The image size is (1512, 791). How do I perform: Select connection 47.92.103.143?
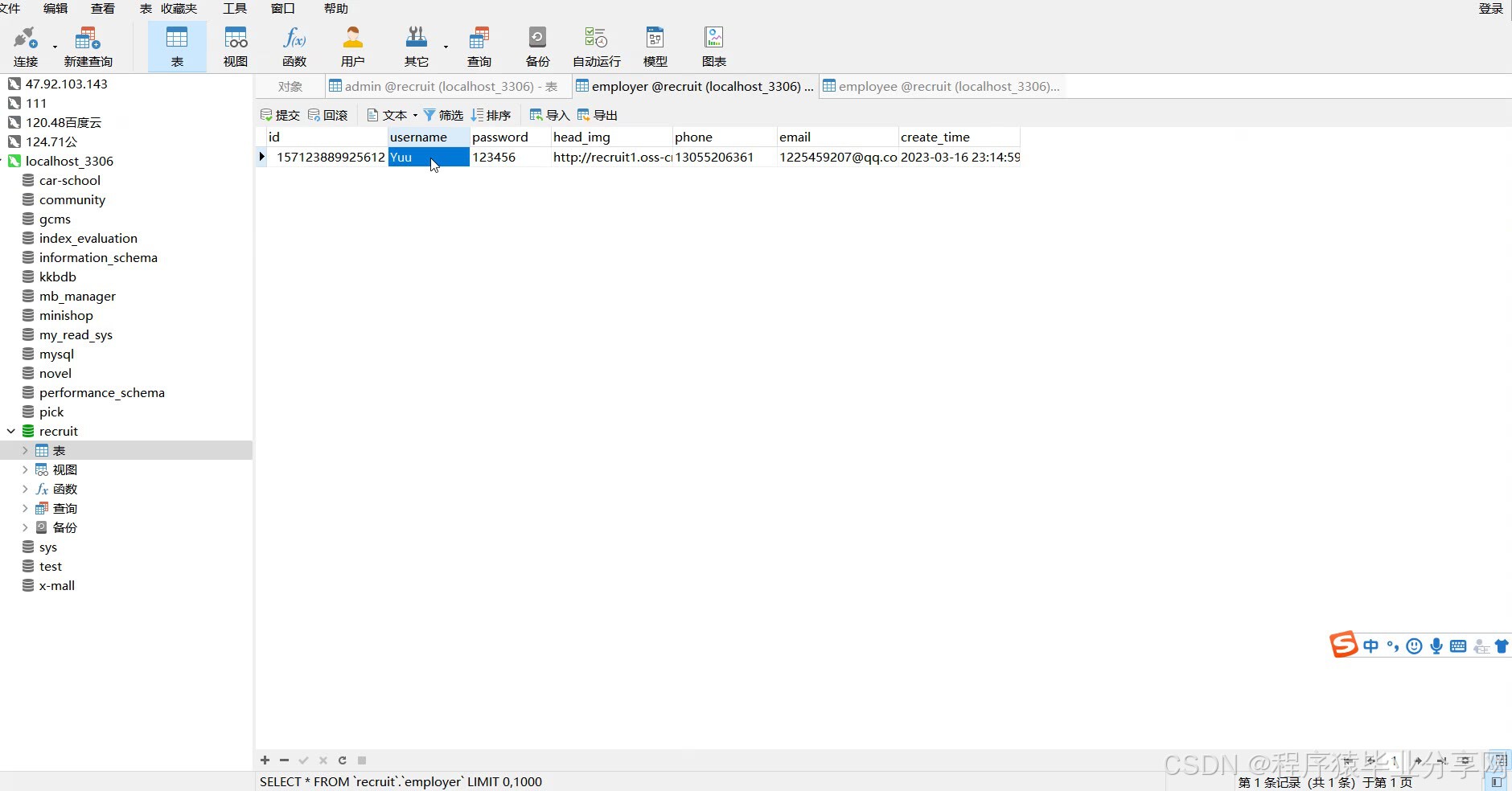click(66, 84)
